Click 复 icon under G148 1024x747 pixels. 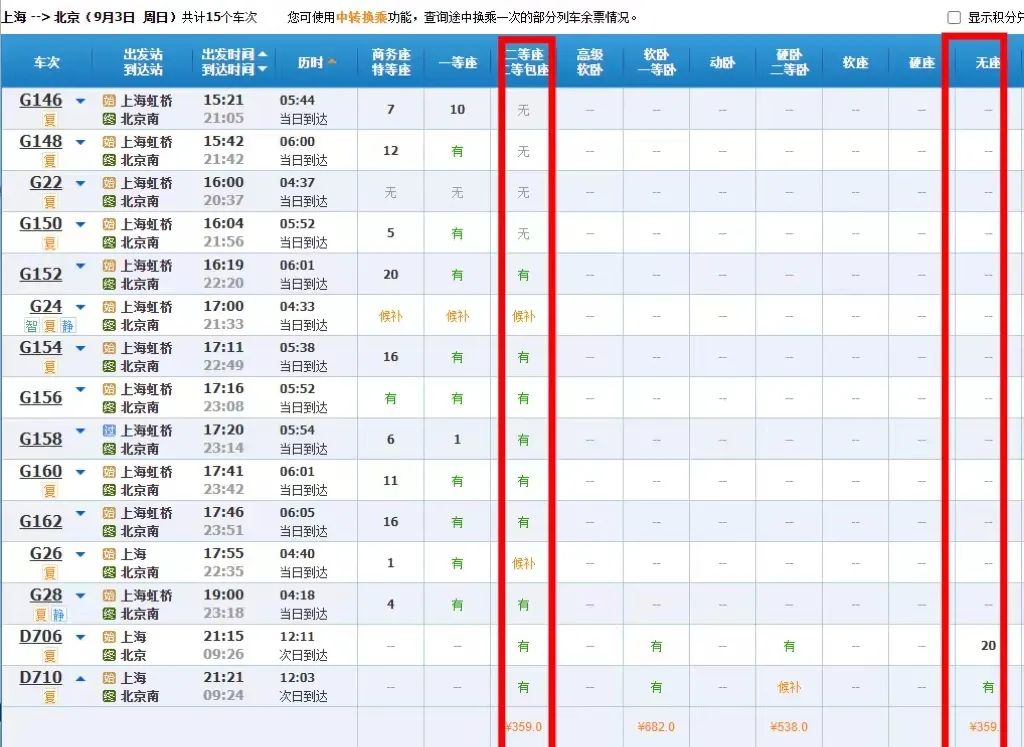click(50, 161)
